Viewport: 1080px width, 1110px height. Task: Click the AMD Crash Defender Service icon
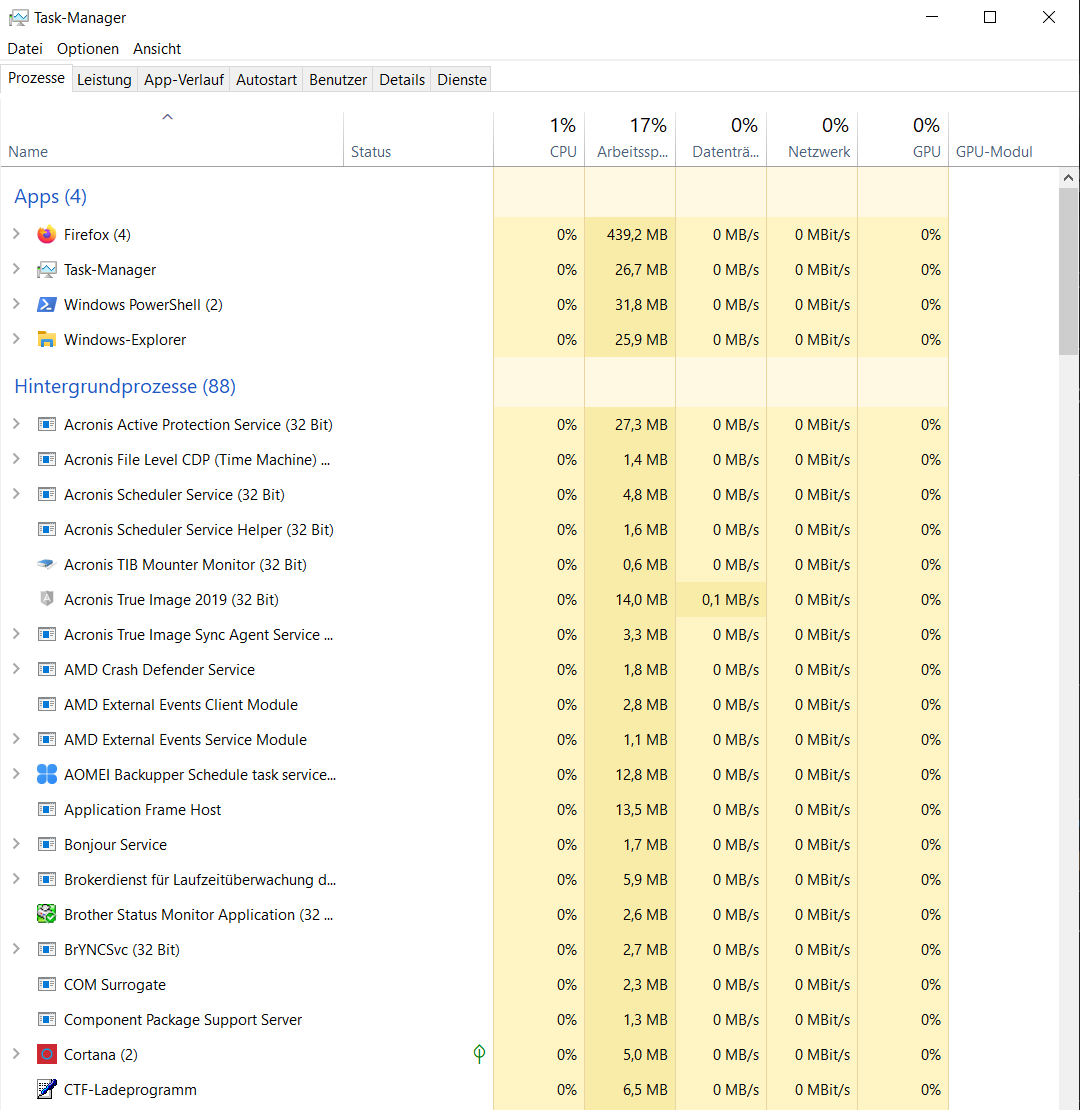(x=47, y=669)
